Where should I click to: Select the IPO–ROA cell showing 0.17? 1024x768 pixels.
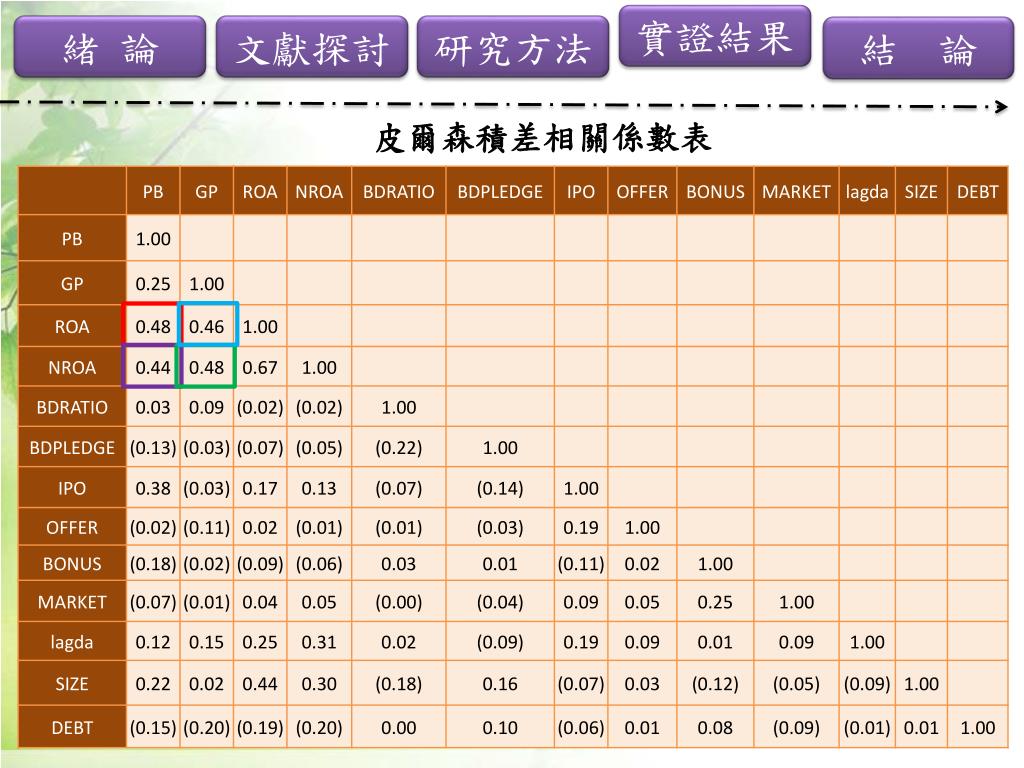click(x=260, y=488)
